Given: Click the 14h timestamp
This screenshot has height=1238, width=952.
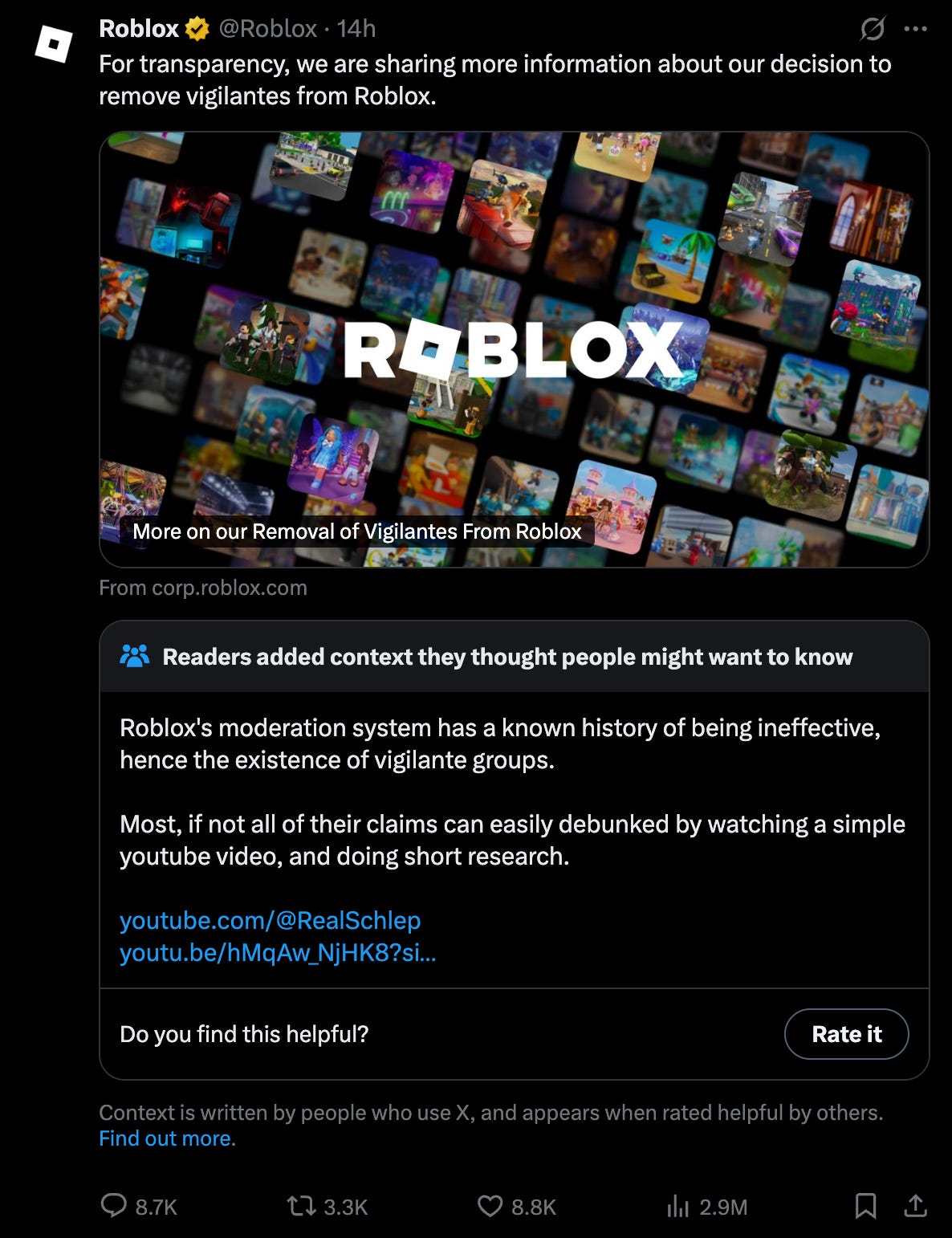Looking at the screenshot, I should [356, 29].
